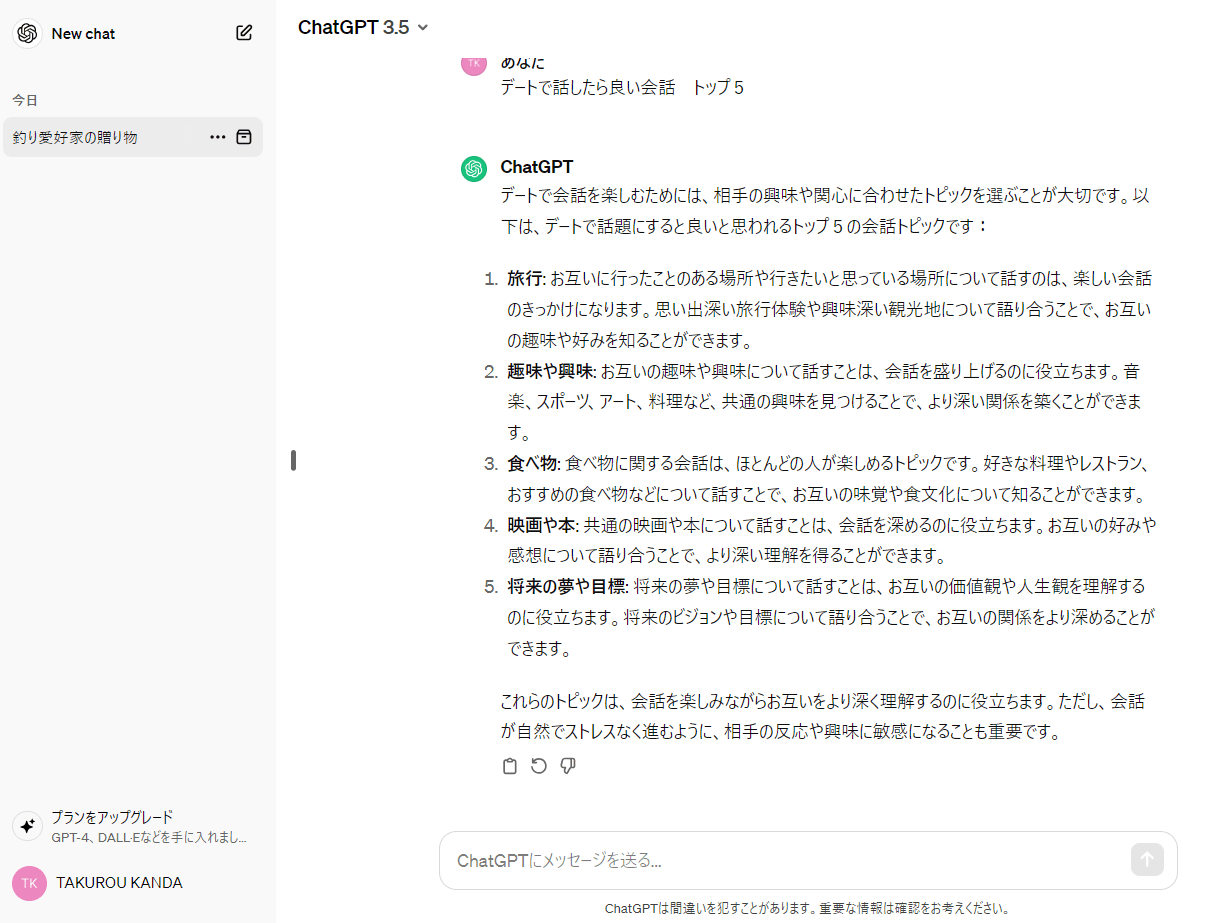Click the 今日 section heading
1211x923 pixels.
click(x=25, y=100)
